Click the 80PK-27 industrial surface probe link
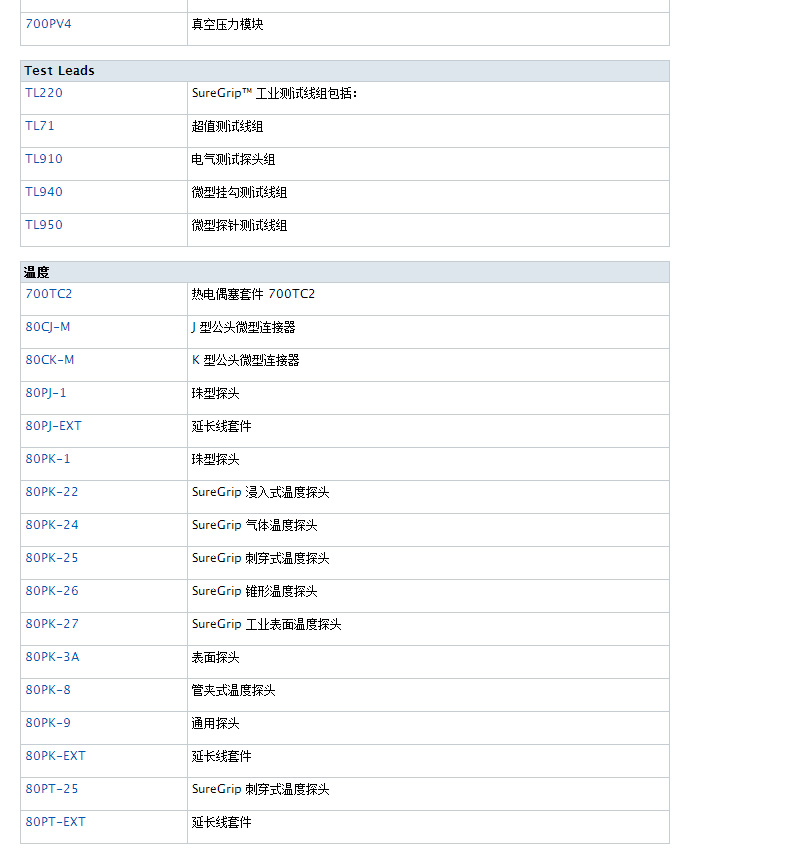 (51, 624)
